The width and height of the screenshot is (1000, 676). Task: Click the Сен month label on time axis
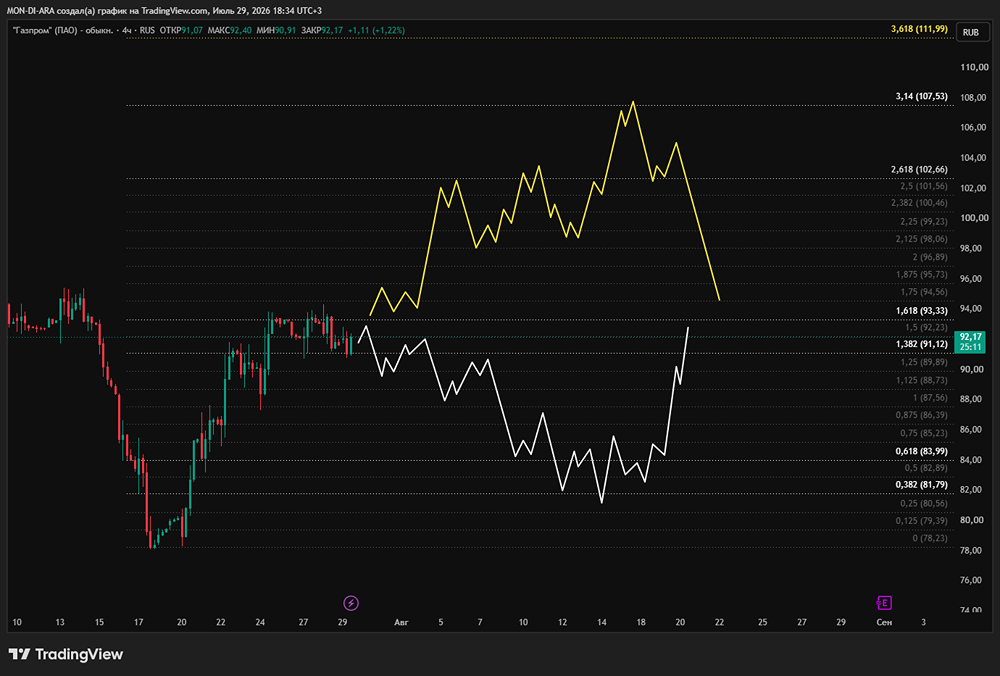tap(884, 622)
